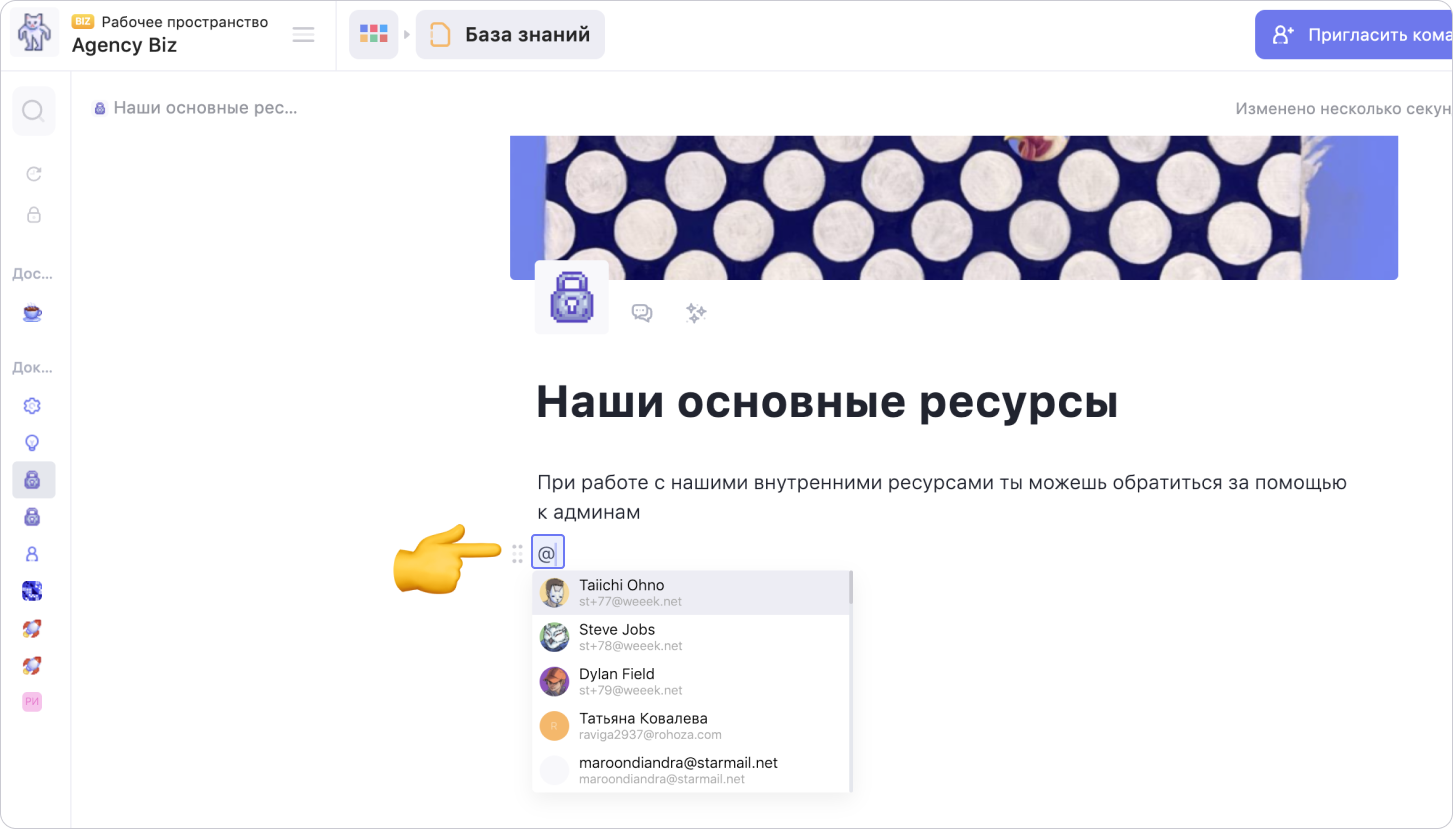Open the База знаний breadcrumb
This screenshot has width=1453, height=829.
coord(510,35)
